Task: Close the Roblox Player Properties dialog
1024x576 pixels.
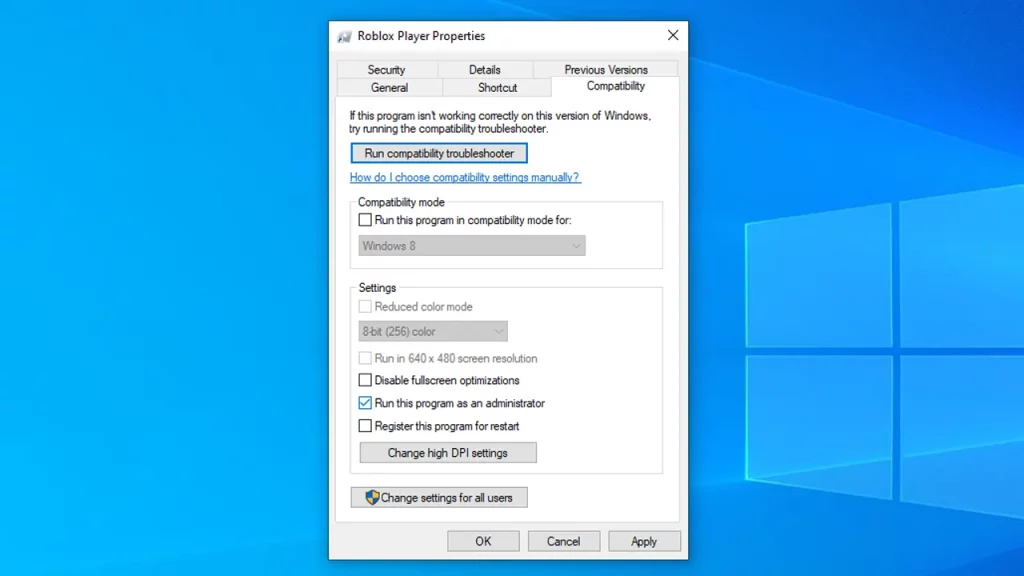Action: pyautogui.click(x=673, y=35)
